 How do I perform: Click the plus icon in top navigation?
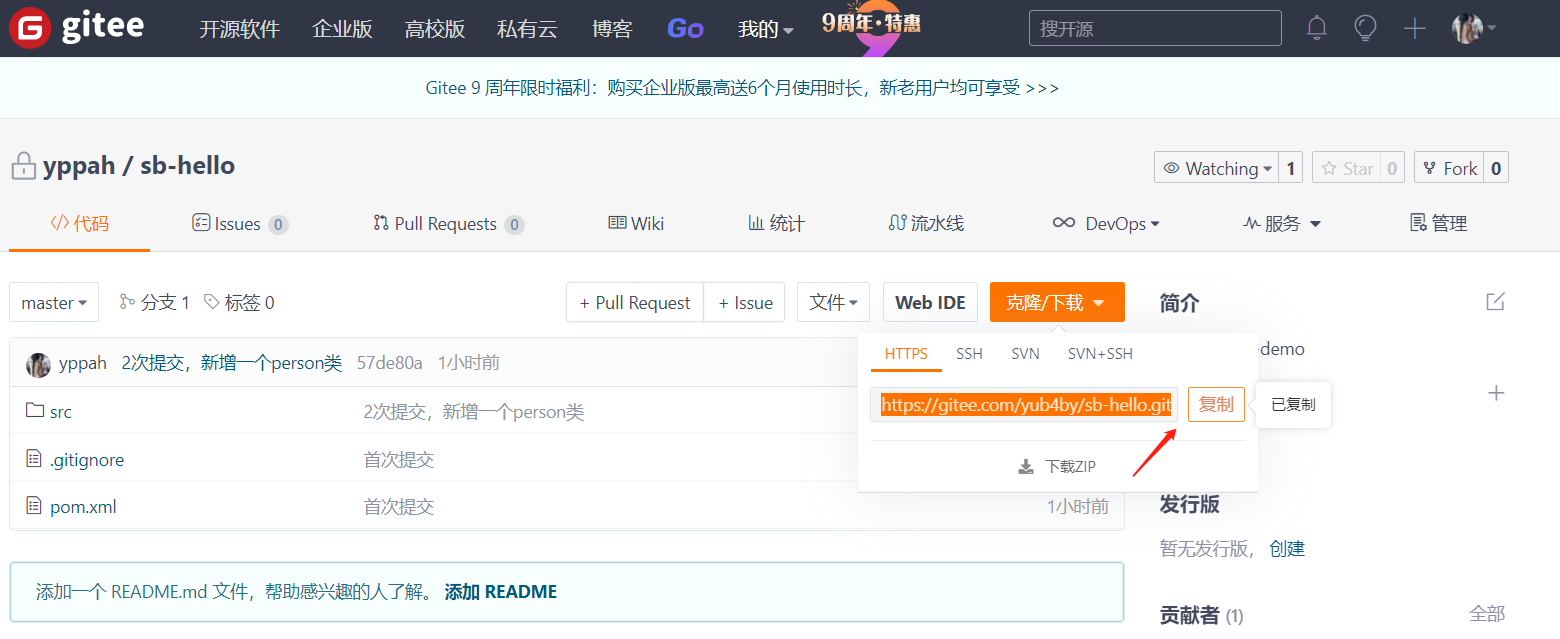1414,28
